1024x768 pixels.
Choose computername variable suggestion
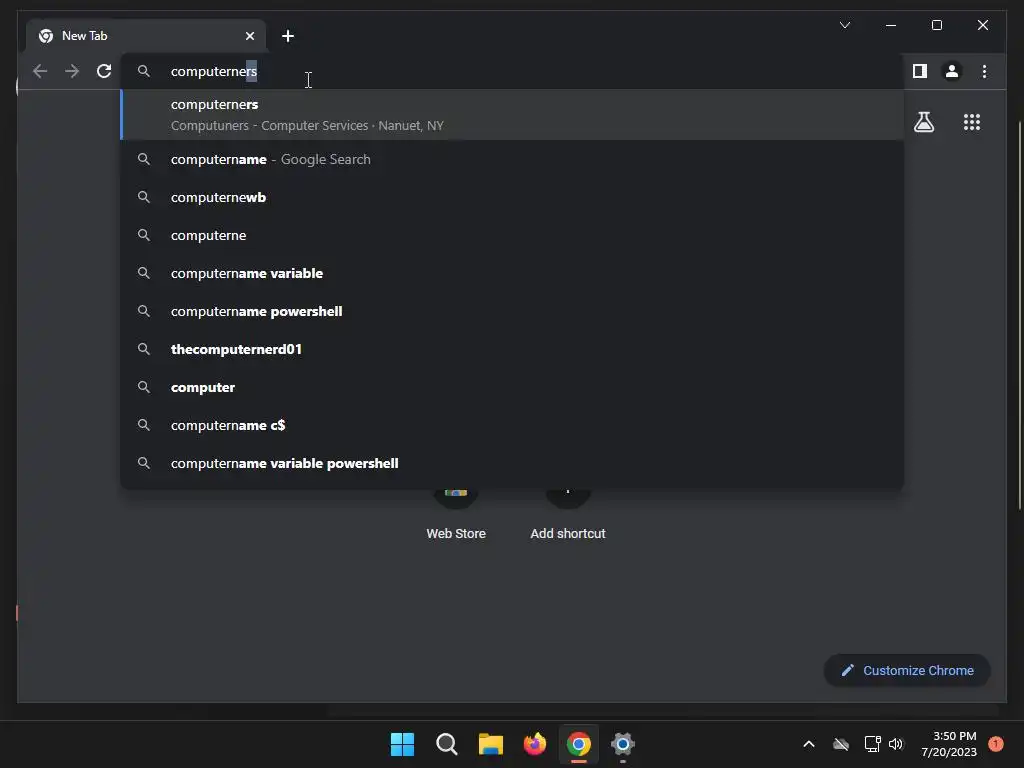[x=513, y=273]
